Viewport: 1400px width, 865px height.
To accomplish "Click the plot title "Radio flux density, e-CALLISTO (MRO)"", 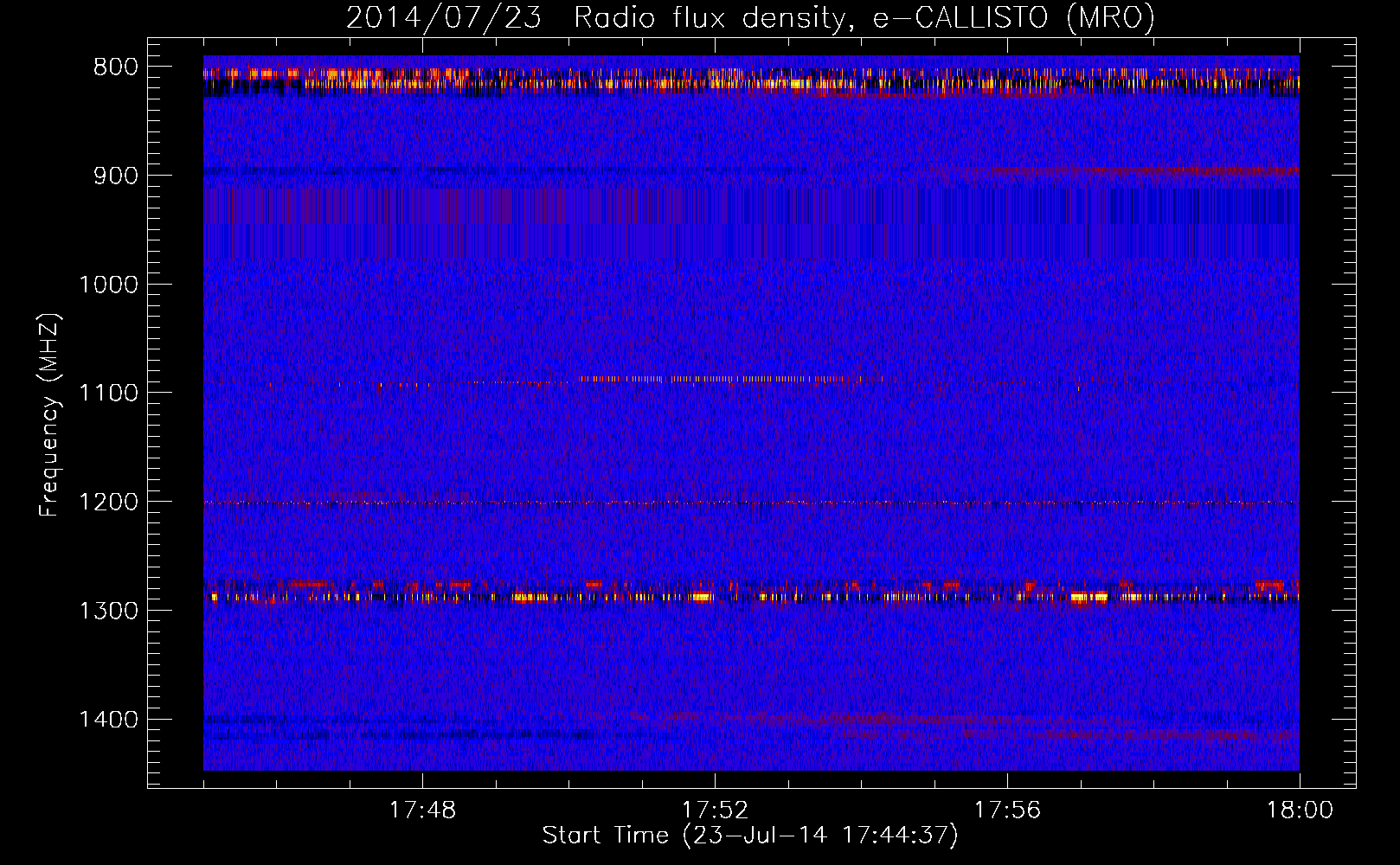I will pos(864,17).
